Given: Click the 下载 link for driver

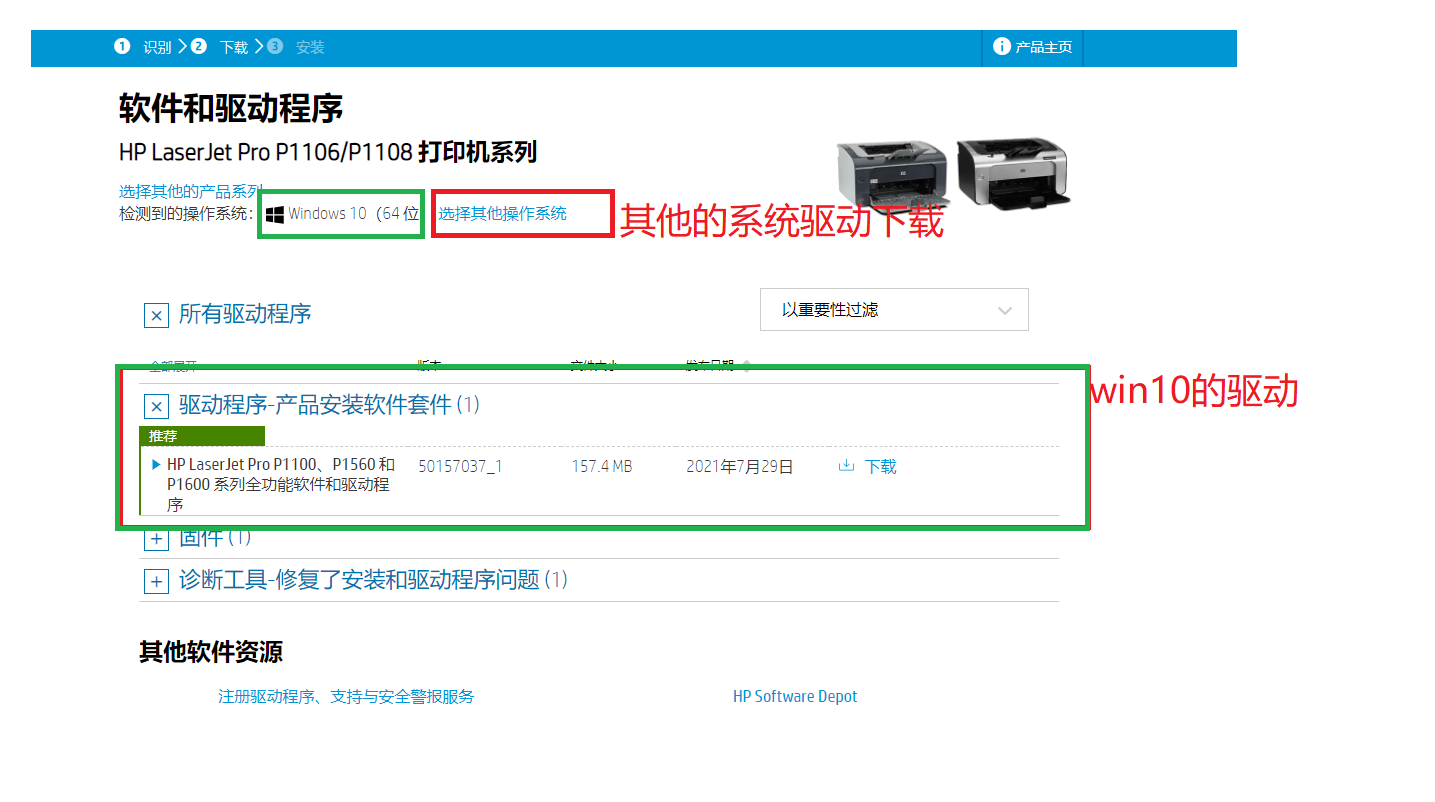Looking at the screenshot, I should [x=880, y=466].
